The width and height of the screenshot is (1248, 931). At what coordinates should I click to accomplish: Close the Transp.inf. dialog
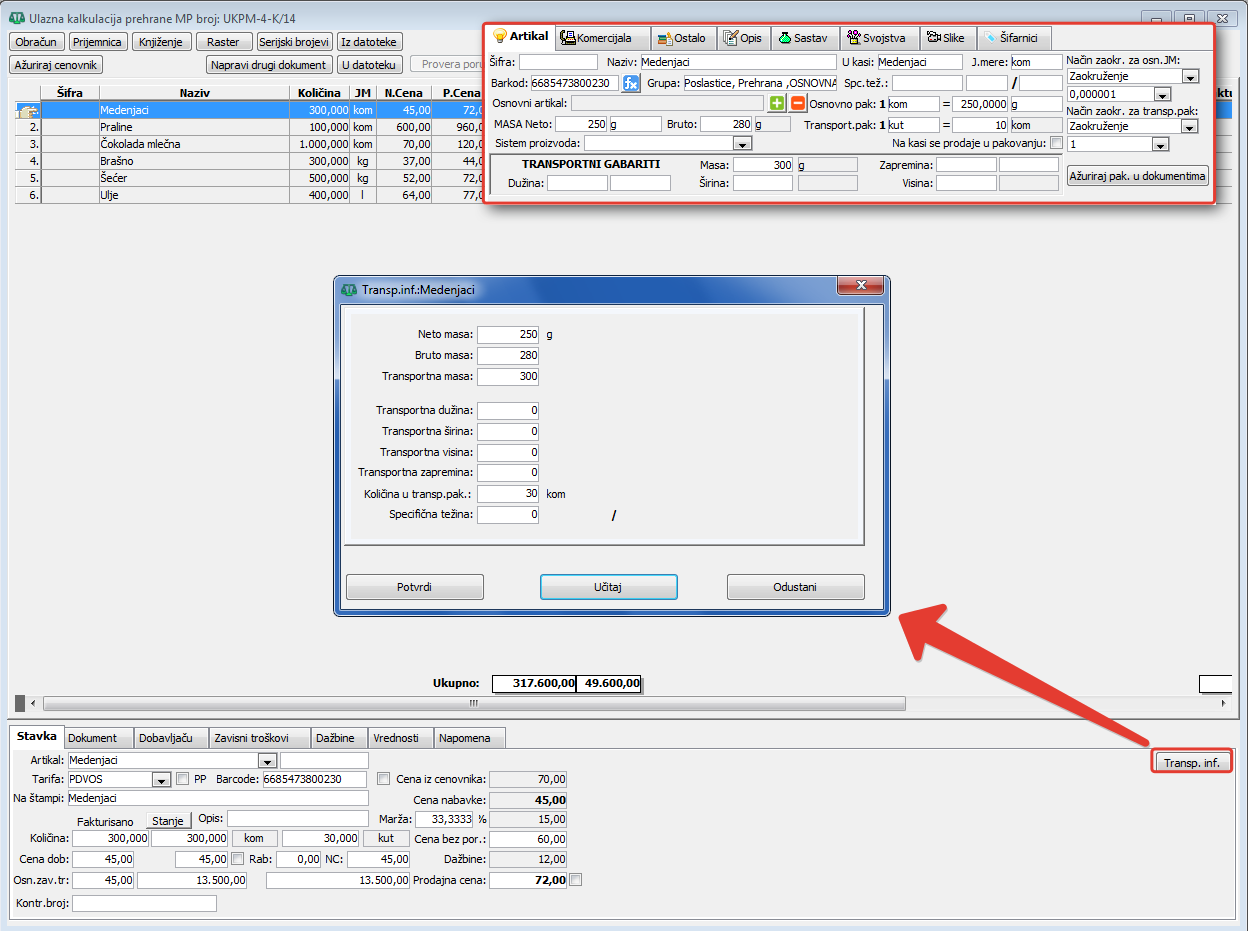coord(860,288)
